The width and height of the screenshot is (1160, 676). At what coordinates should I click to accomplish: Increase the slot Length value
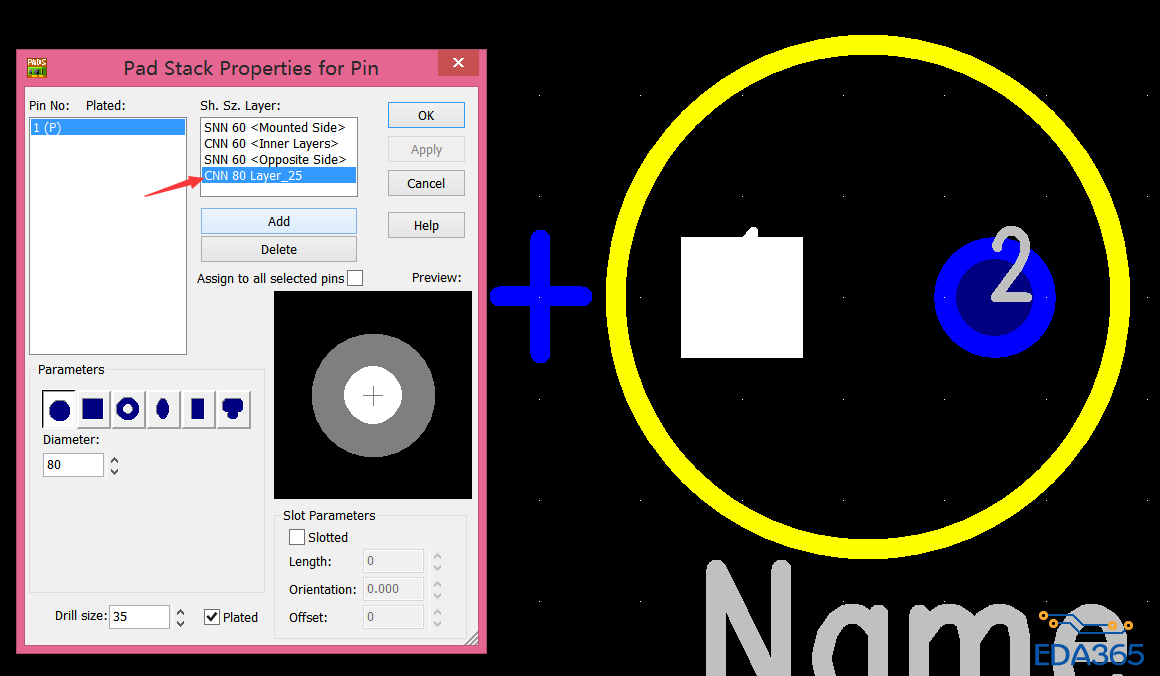click(437, 556)
